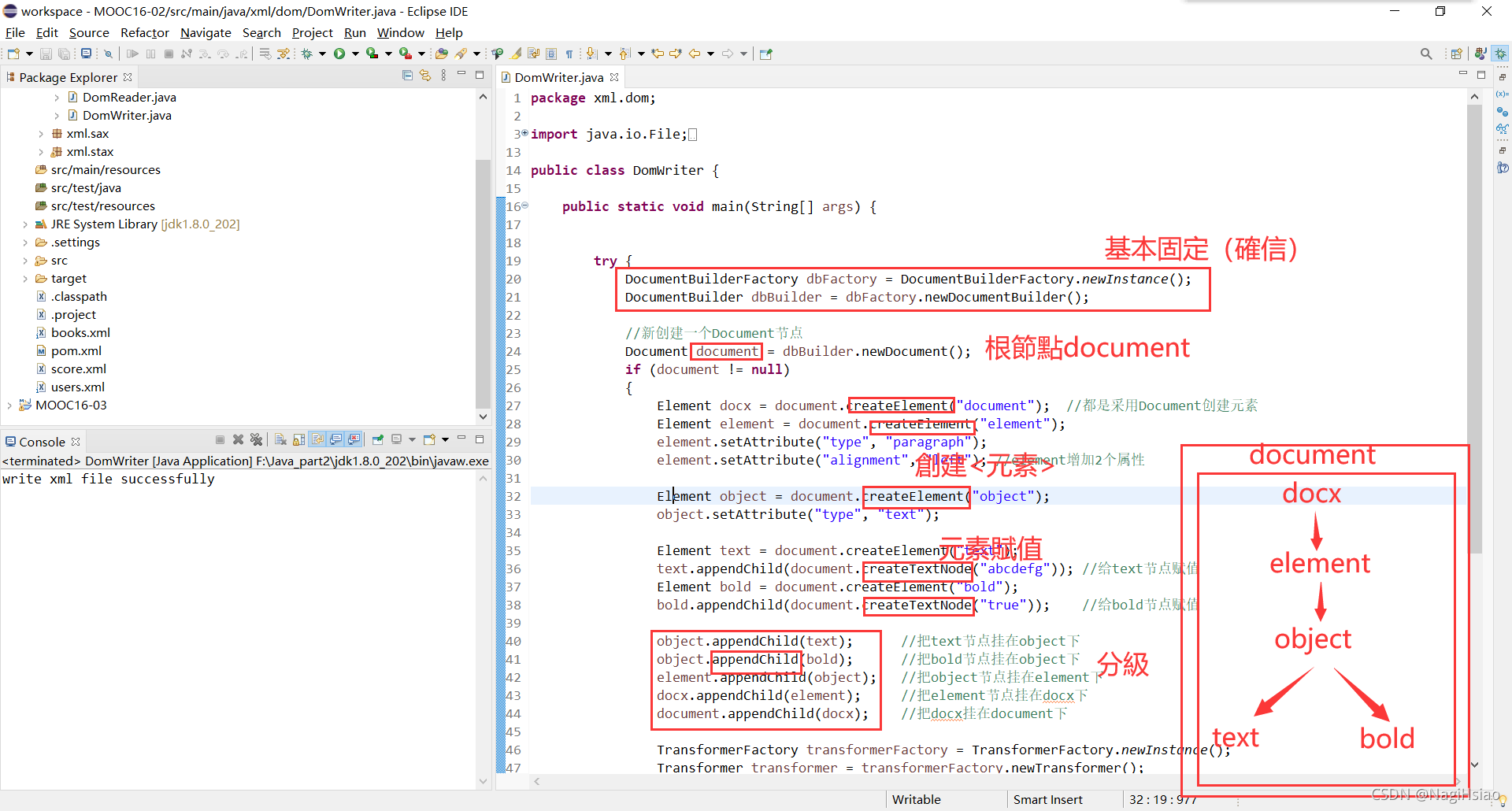Expand the target folder
The width and height of the screenshot is (1512, 811).
(x=25, y=279)
